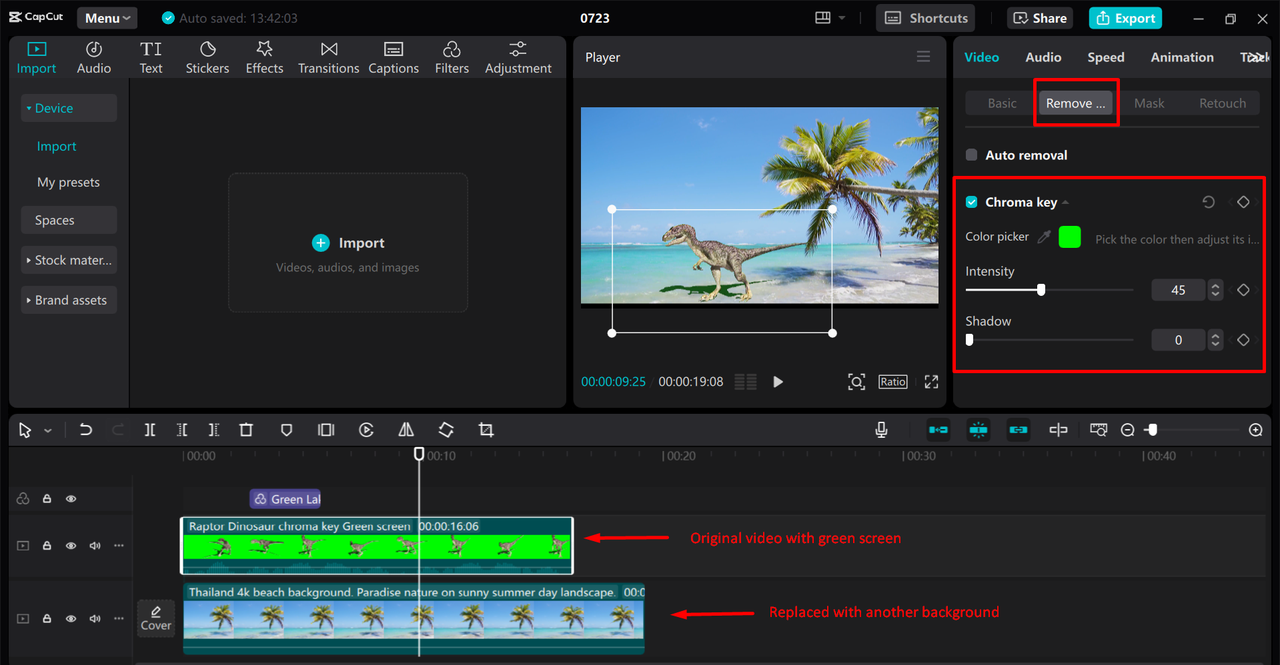Switch to the Audio tab in media panel
The width and height of the screenshot is (1280, 665).
point(94,58)
